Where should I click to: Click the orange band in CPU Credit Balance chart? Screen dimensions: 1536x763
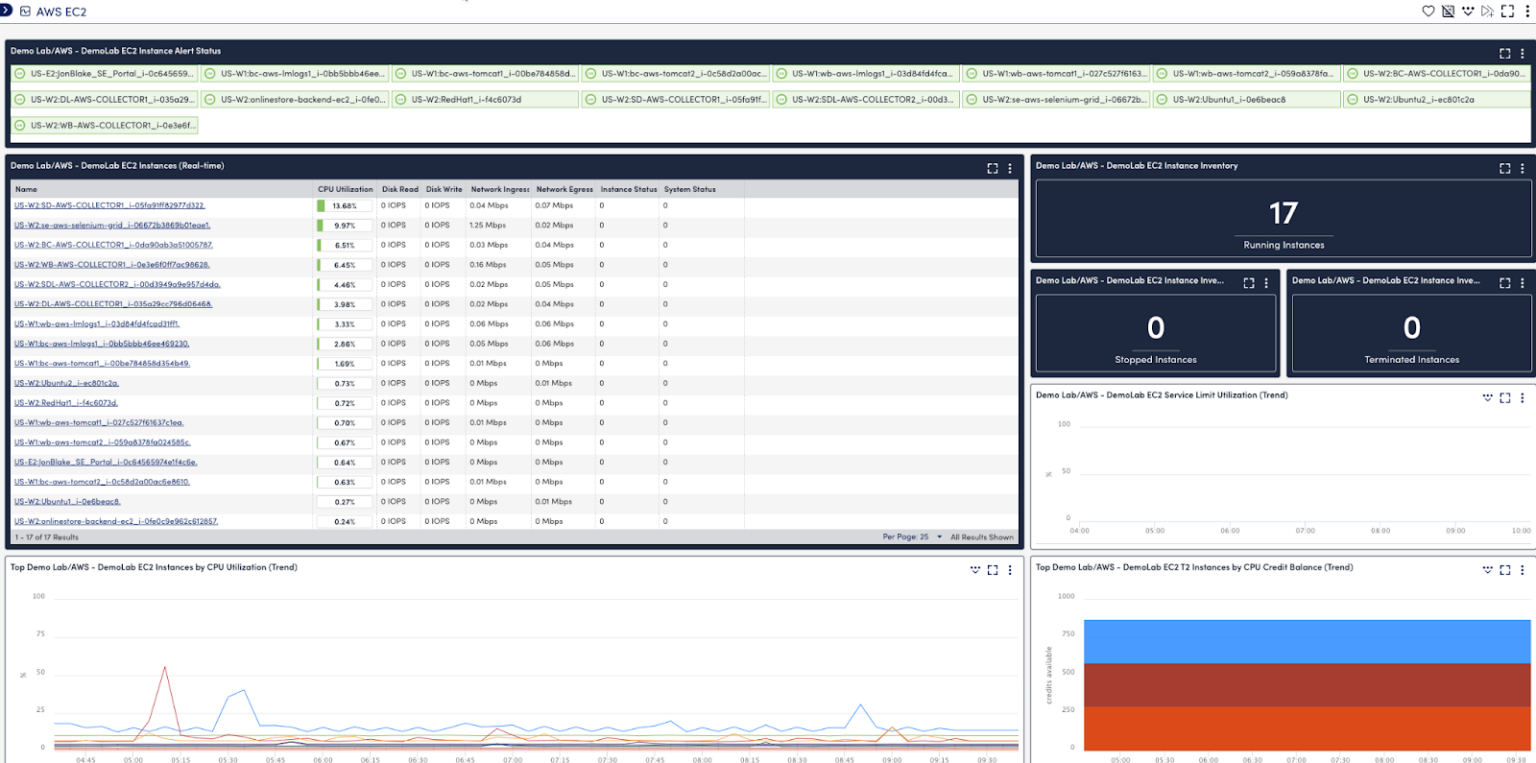pos(1307,727)
